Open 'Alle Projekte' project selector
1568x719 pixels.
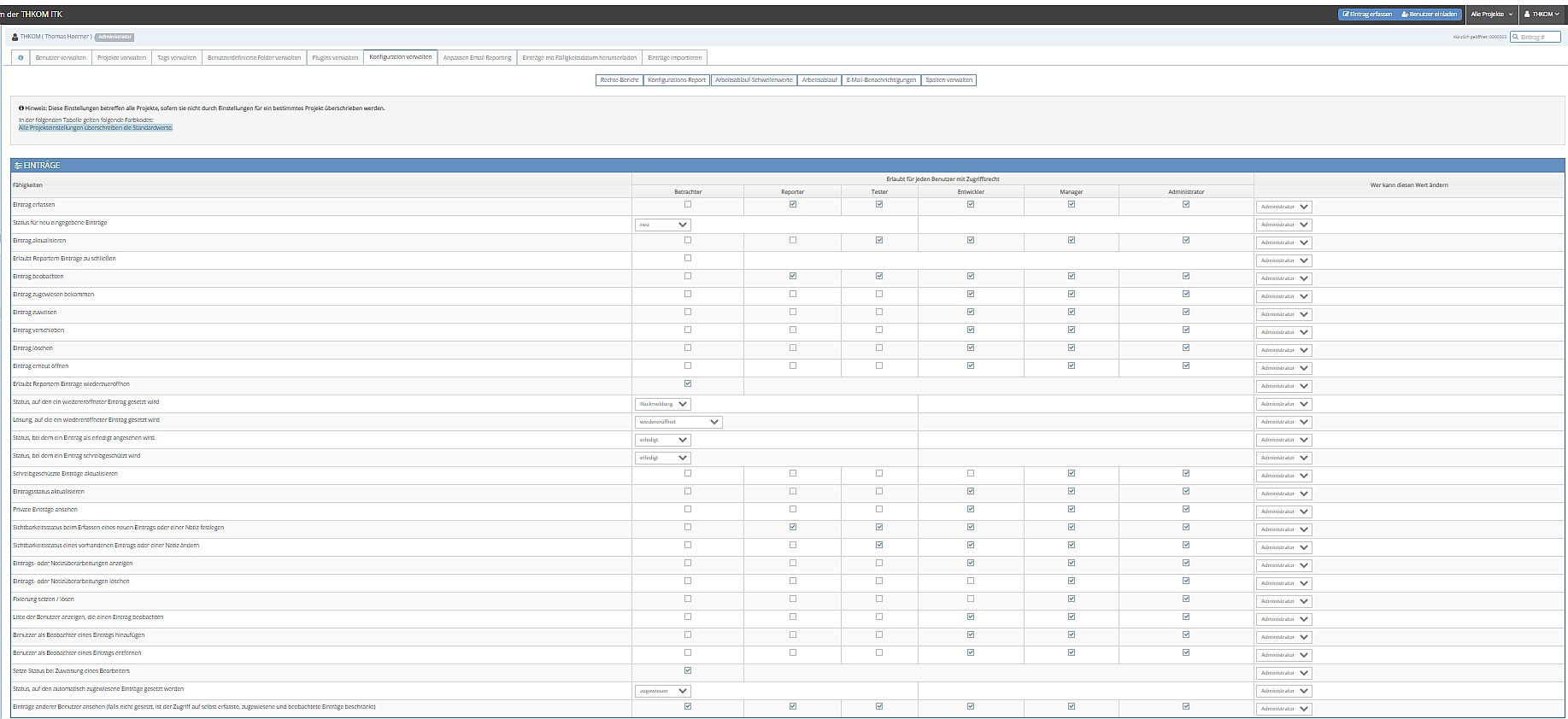coord(1491,15)
